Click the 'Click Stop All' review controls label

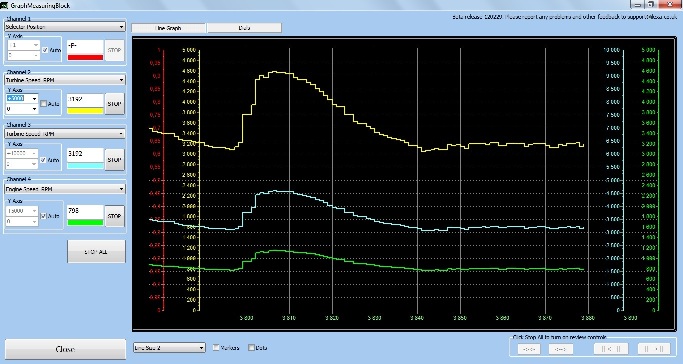(559, 337)
